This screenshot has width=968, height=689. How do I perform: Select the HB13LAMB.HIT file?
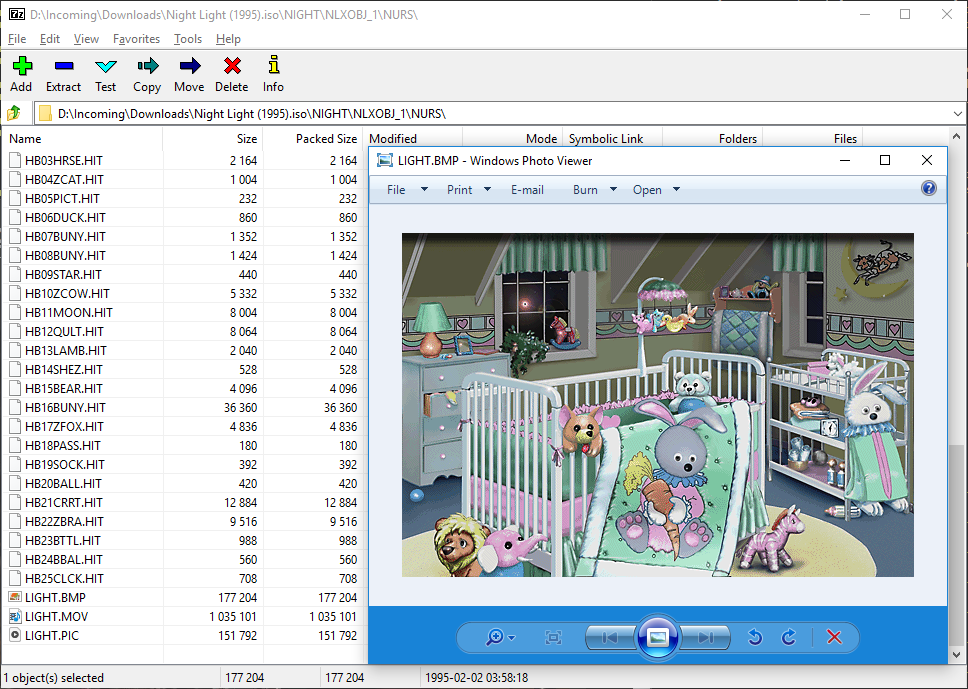point(65,351)
